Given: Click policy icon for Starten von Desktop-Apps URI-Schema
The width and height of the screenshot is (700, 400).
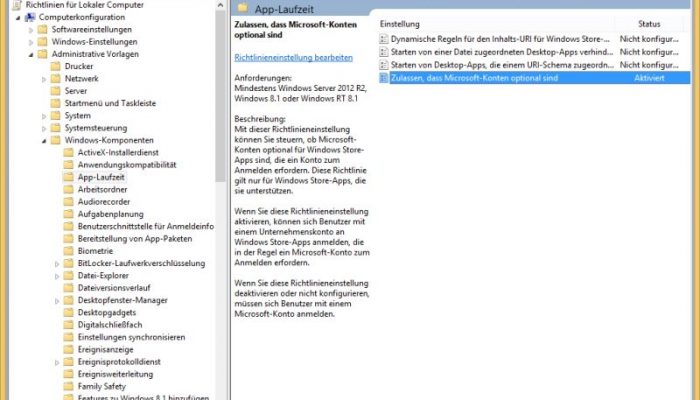Looking at the screenshot, I should pos(383,65).
